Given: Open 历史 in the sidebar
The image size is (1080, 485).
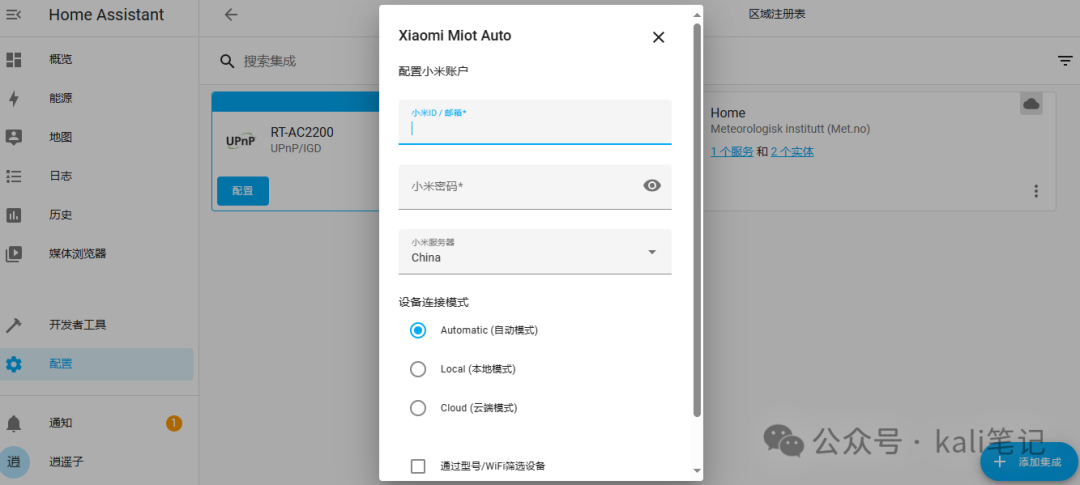Looking at the screenshot, I should click(x=96, y=215).
